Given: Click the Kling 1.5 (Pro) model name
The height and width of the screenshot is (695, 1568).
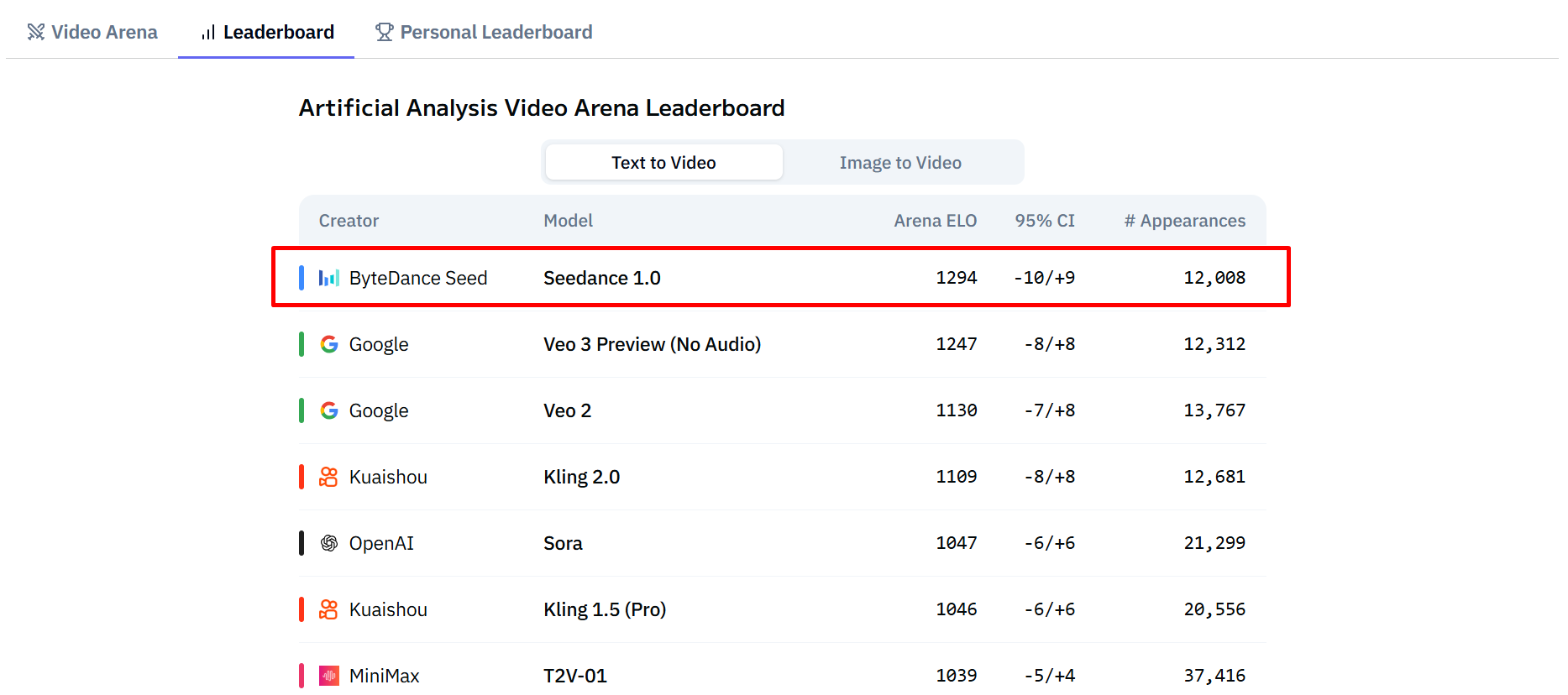Looking at the screenshot, I should click(605, 609).
